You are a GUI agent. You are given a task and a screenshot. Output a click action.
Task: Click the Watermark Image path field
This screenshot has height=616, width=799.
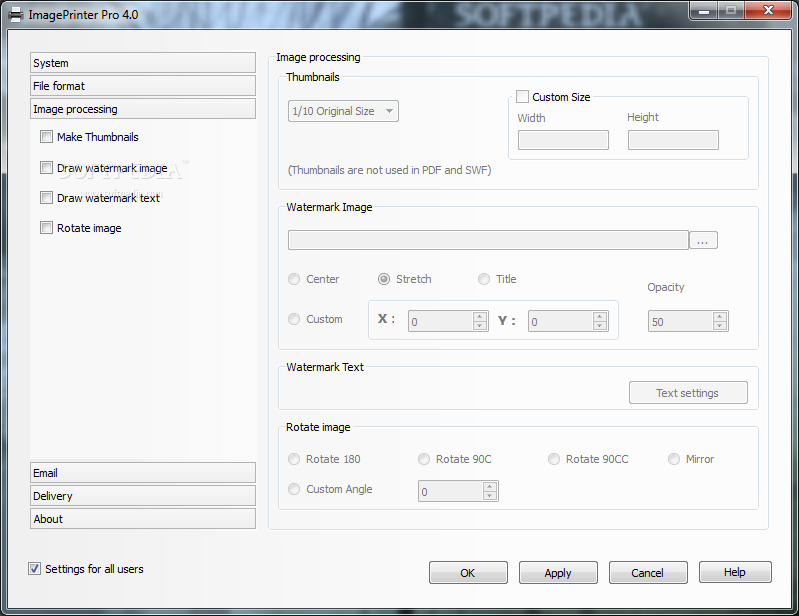(488, 240)
